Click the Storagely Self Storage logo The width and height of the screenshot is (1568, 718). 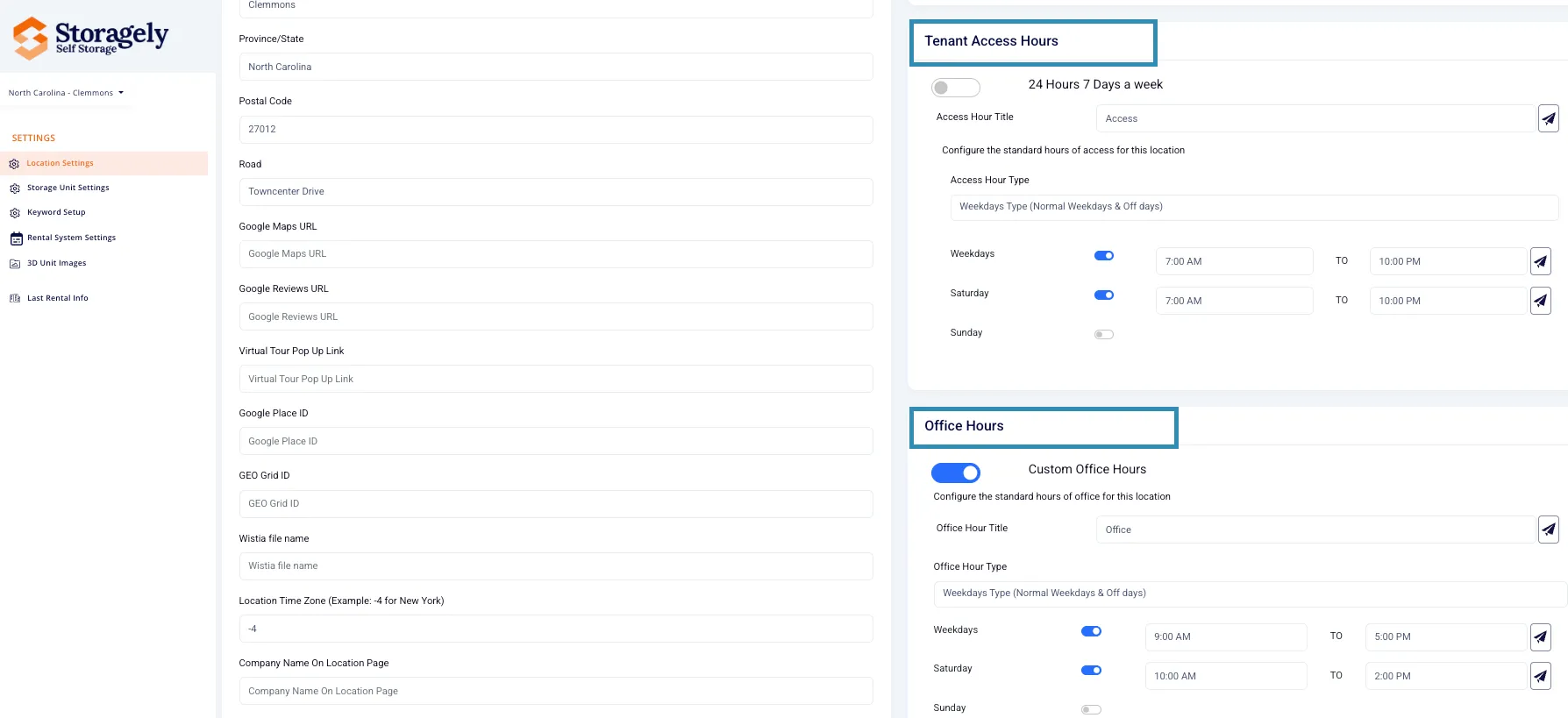[90, 38]
